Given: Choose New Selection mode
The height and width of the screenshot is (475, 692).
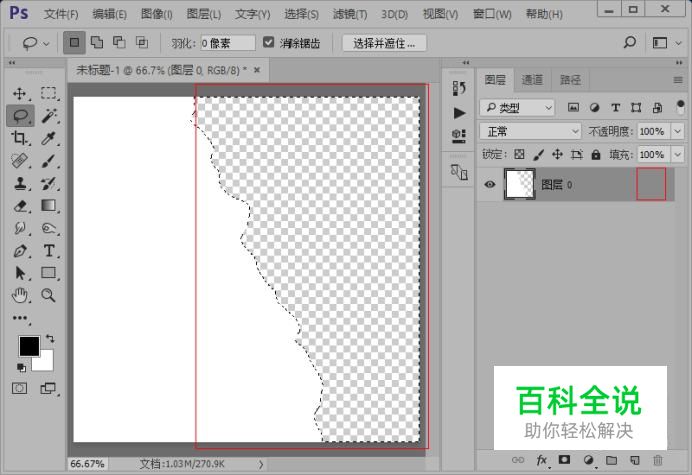Looking at the screenshot, I should coord(74,42).
